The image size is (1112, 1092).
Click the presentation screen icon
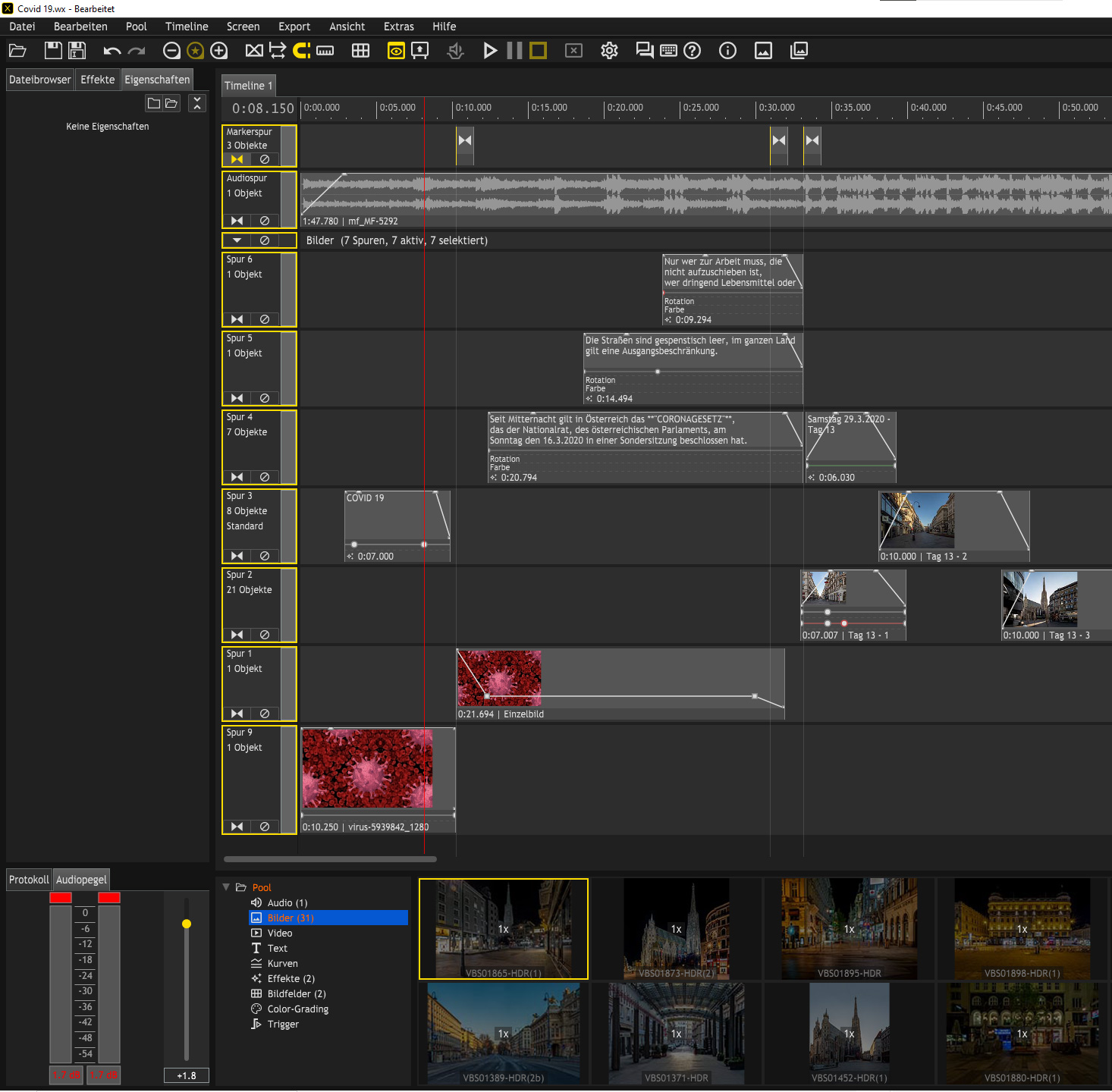point(419,51)
